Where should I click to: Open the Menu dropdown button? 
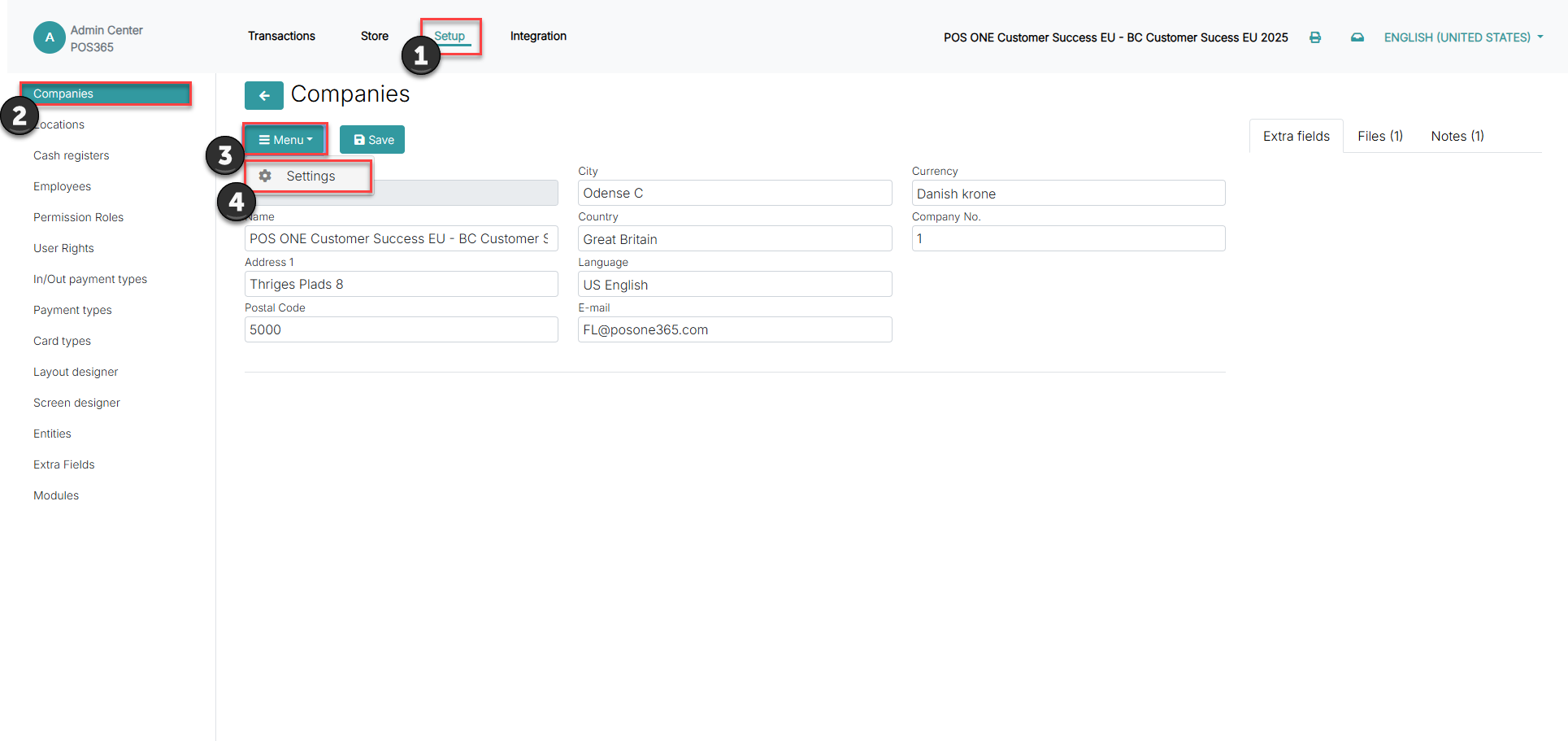285,140
